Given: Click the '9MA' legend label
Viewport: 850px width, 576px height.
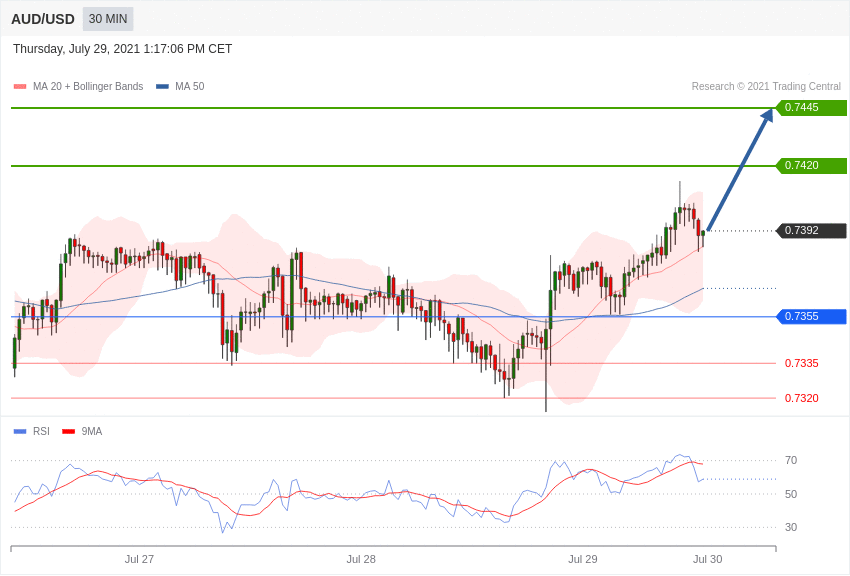Looking at the screenshot, I should 92,431.
